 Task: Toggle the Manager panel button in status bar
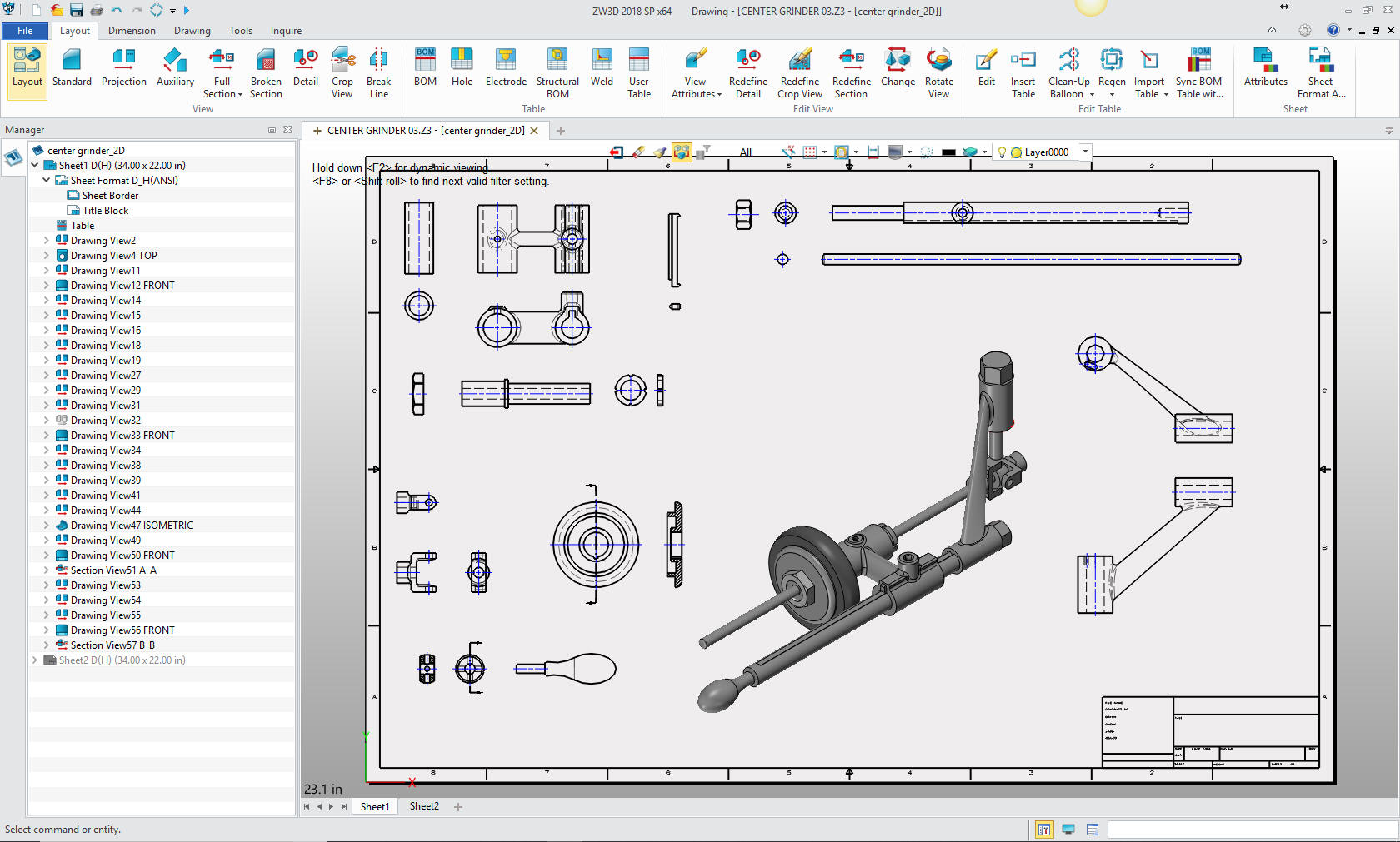(1043, 830)
